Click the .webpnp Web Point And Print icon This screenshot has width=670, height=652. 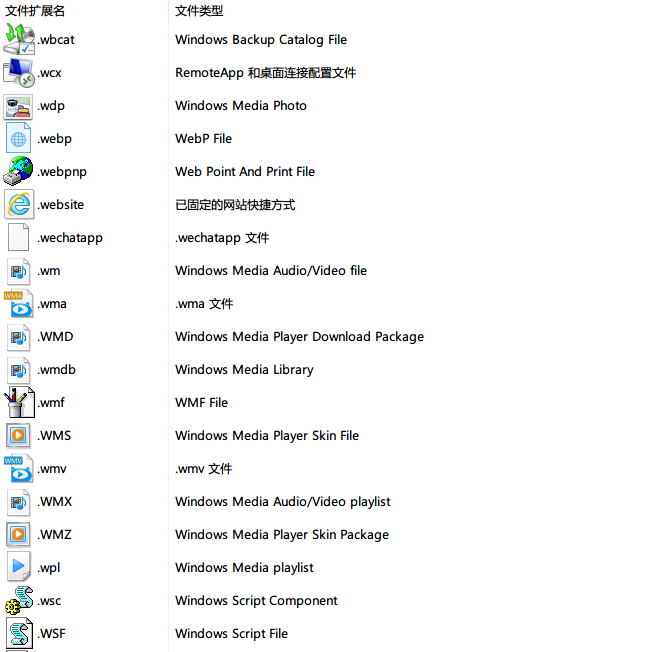click(x=18, y=171)
